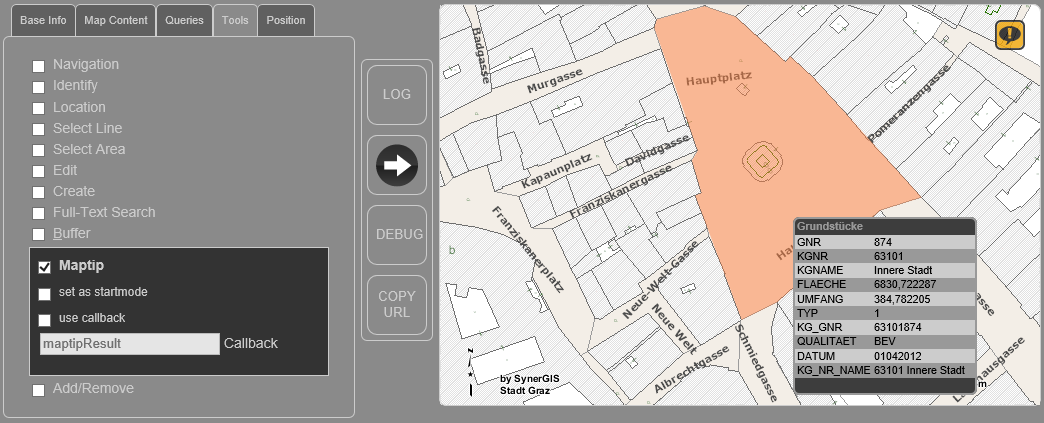Image resolution: width=1044 pixels, height=423 pixels.
Task: Click the GNR value 874
Action: 882,242
